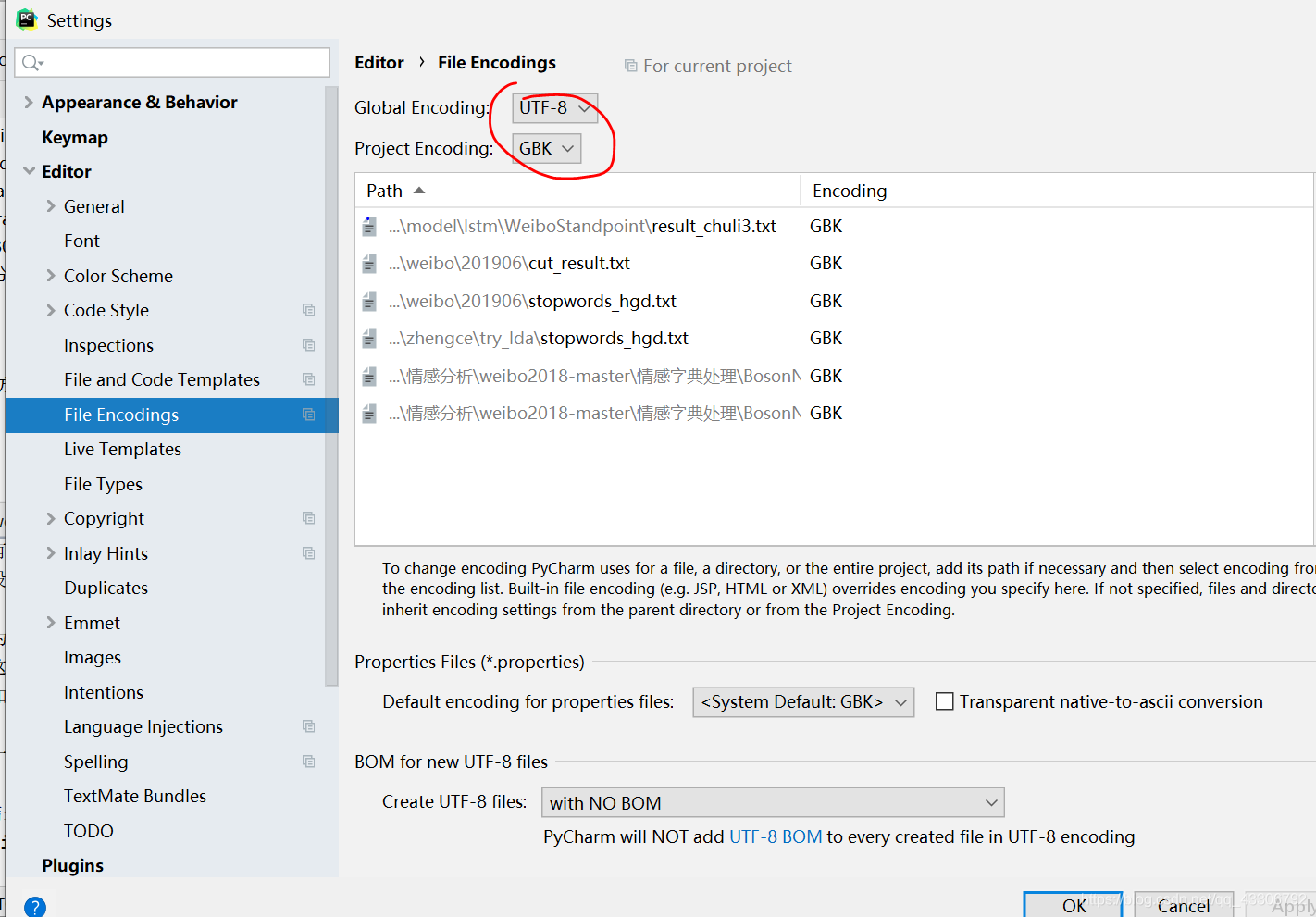Click the Encoding column header
Image resolution: width=1316 pixels, height=917 pixels.
coord(850,191)
